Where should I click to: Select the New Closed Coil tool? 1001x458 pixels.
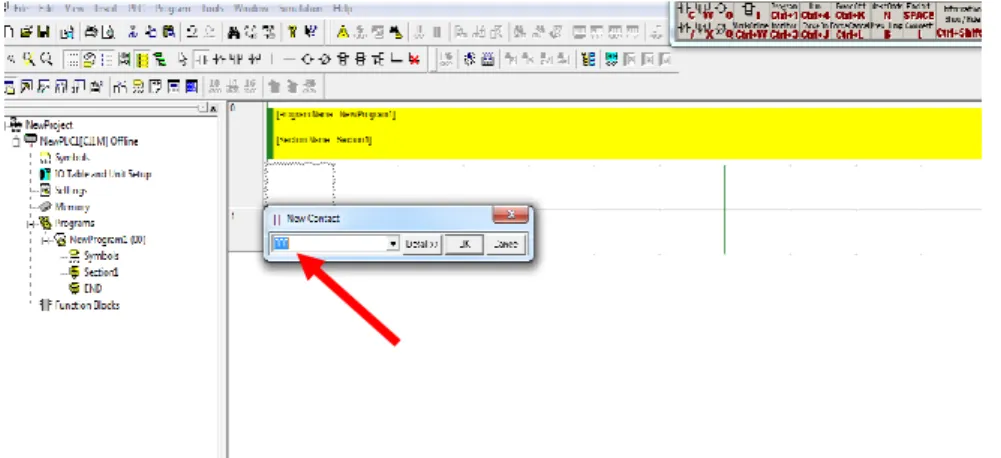(x=324, y=59)
